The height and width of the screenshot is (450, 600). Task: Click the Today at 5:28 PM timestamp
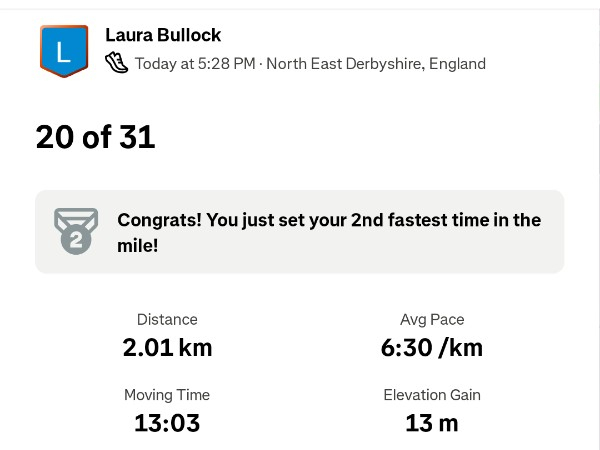tap(195, 64)
